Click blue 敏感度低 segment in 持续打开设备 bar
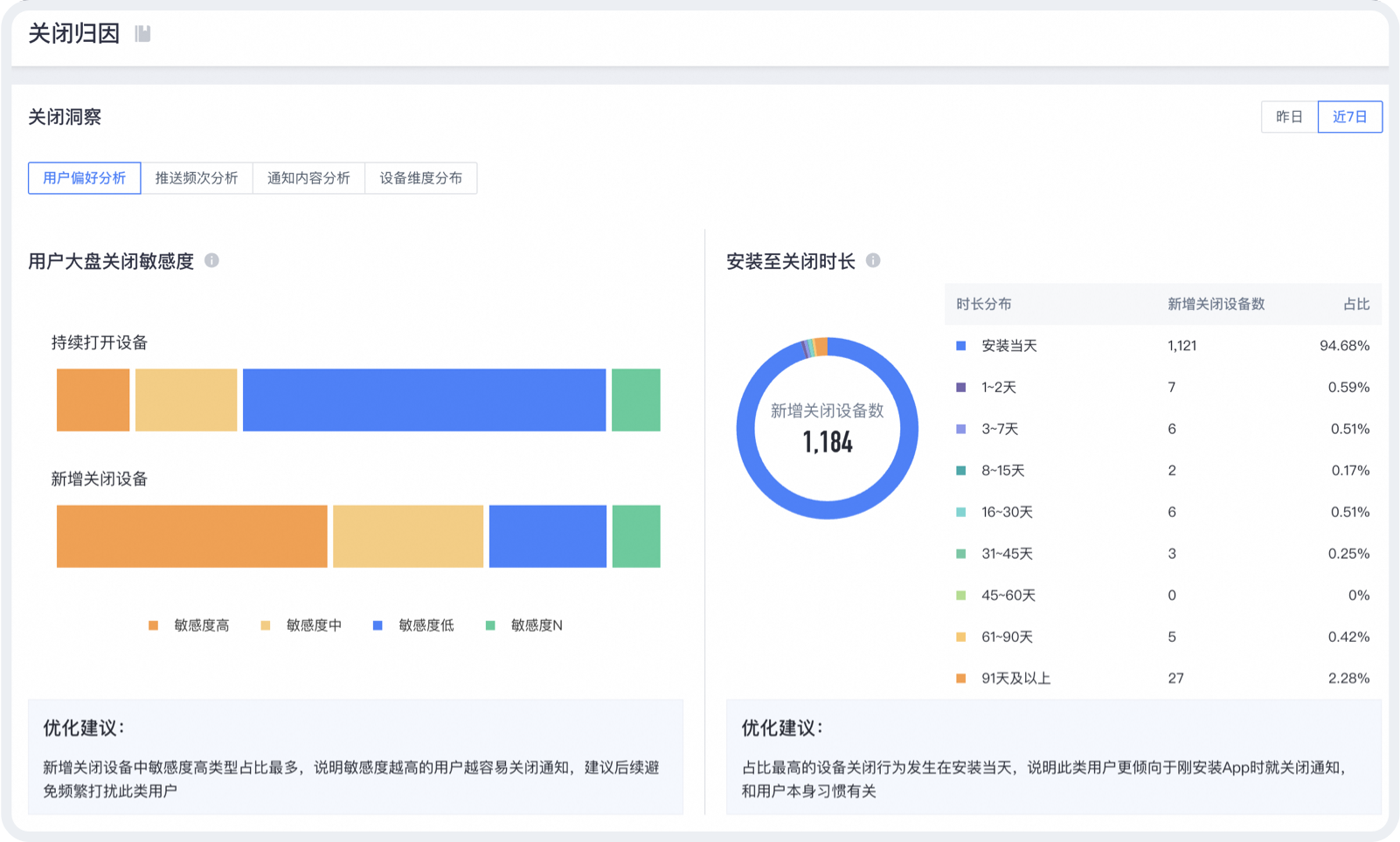 click(424, 400)
